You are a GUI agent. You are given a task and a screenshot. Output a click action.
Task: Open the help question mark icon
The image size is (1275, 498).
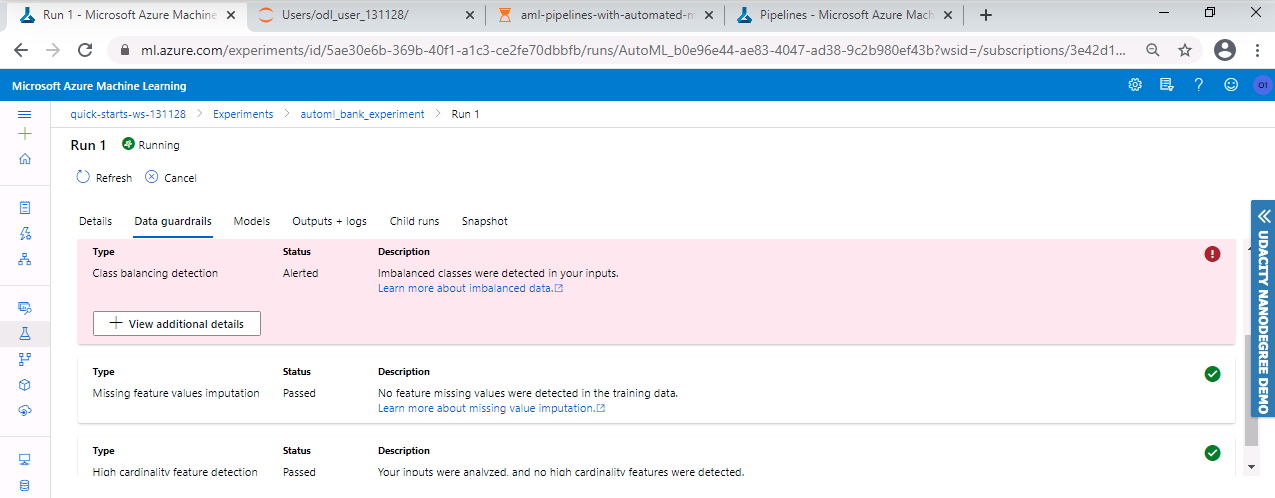[1198, 85]
